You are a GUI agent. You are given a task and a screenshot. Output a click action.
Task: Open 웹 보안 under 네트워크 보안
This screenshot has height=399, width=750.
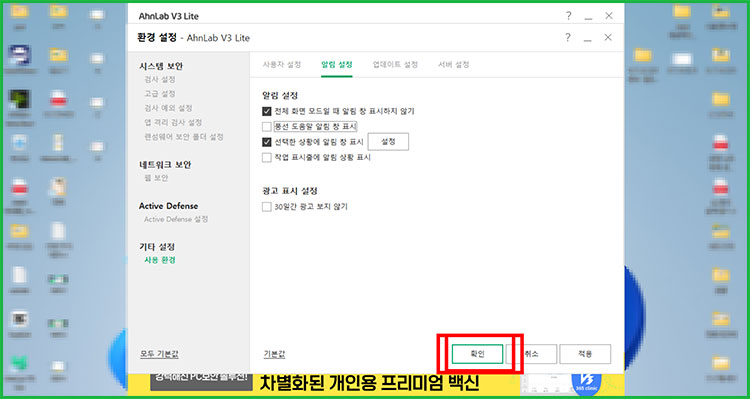pyautogui.click(x=156, y=178)
